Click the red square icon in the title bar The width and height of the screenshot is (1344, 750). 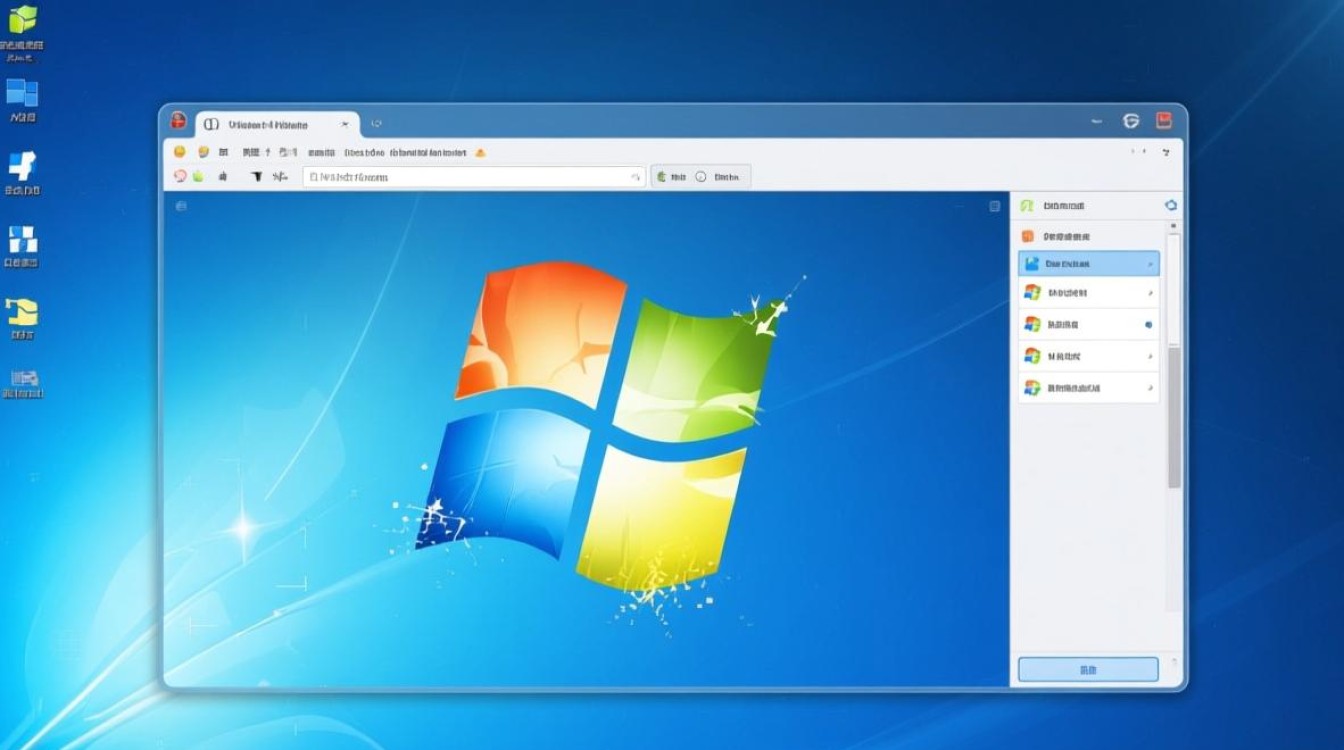pos(1163,121)
